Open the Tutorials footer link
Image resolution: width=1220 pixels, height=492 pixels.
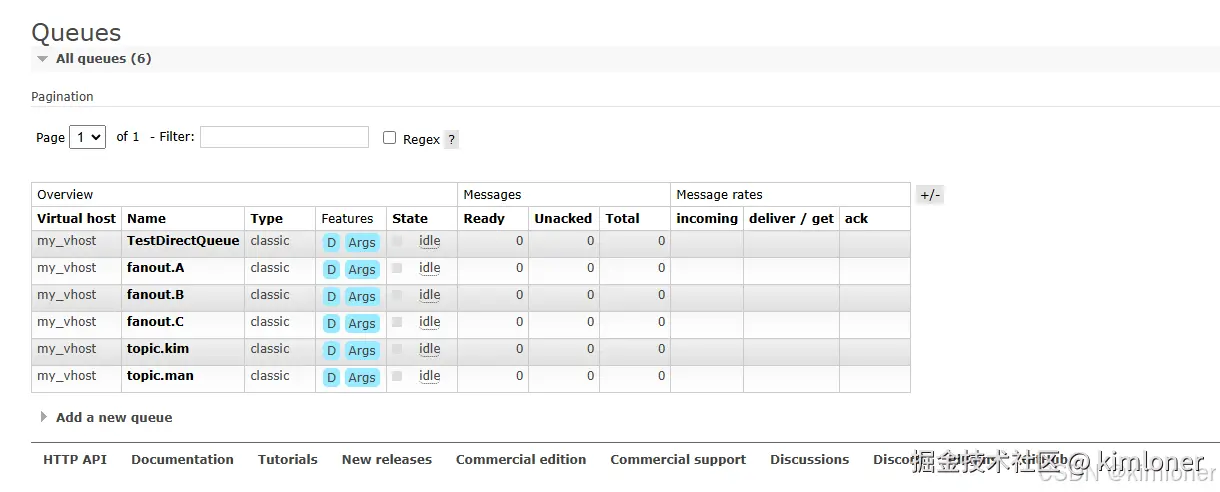click(287, 460)
